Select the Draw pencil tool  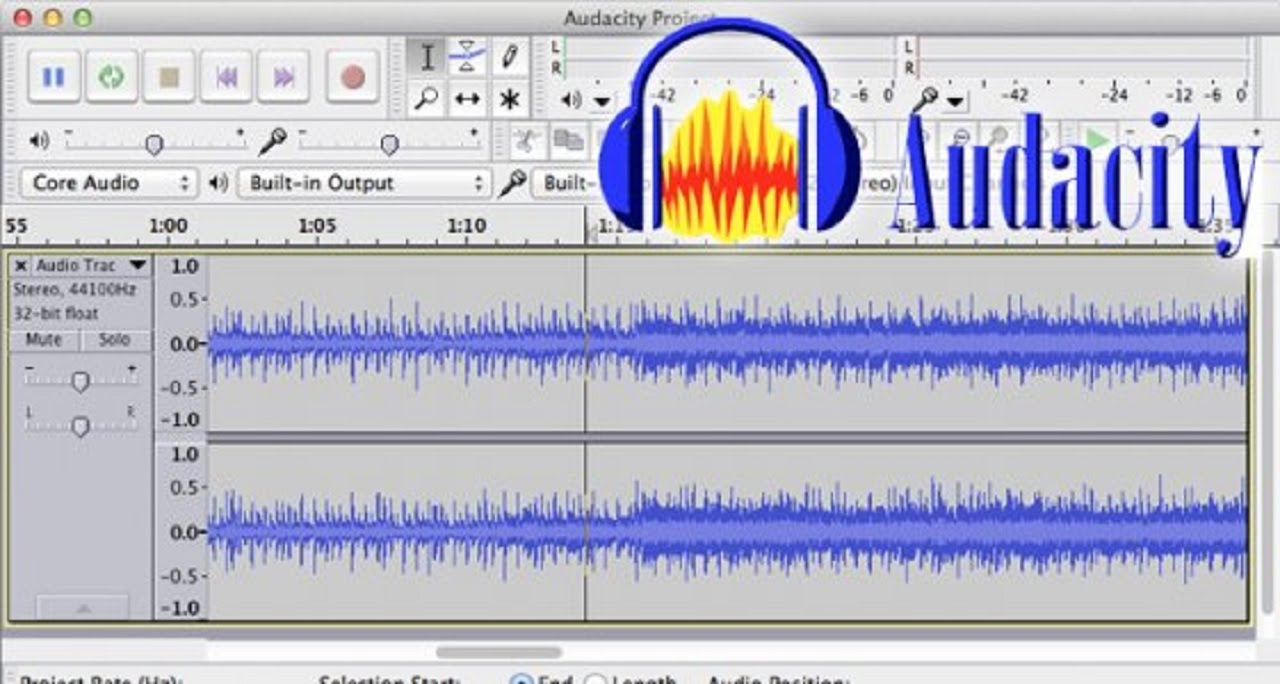click(510, 57)
